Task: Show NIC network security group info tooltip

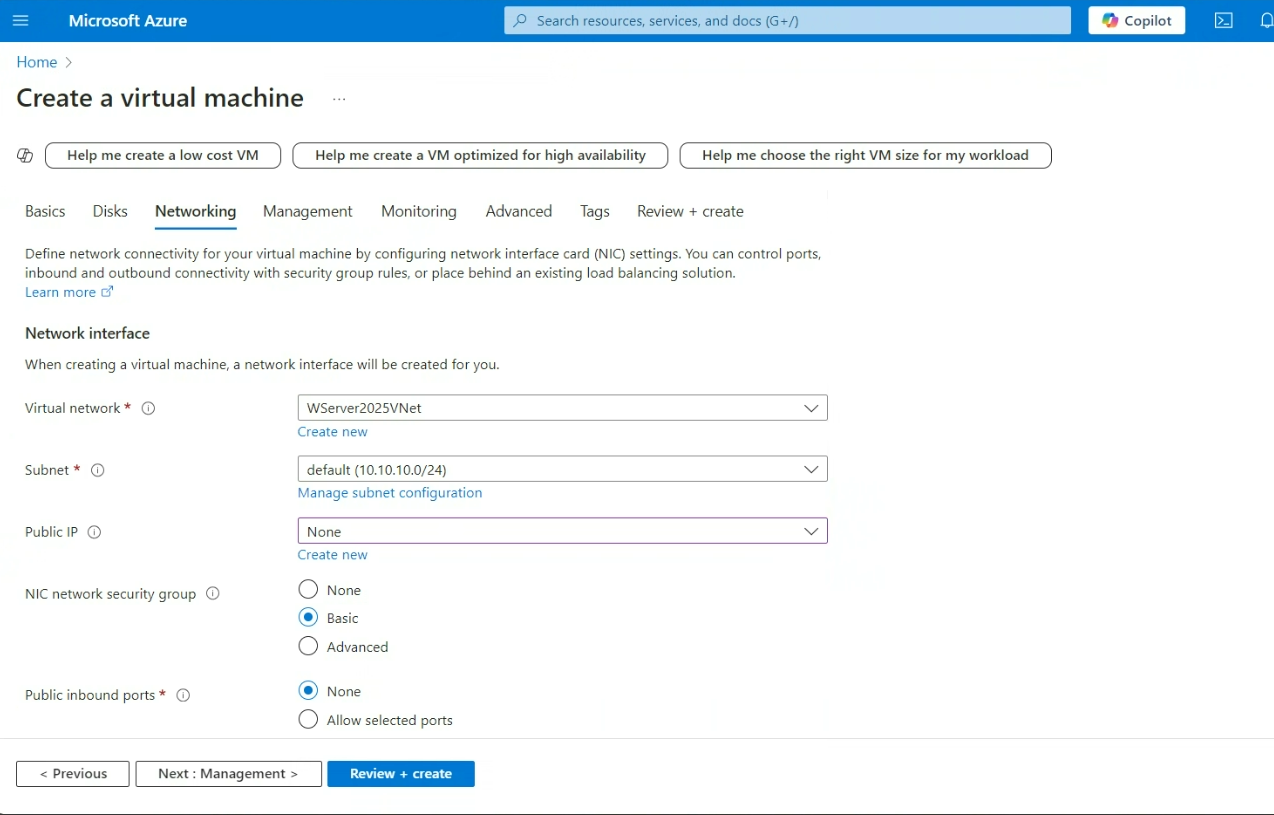Action: [x=212, y=593]
